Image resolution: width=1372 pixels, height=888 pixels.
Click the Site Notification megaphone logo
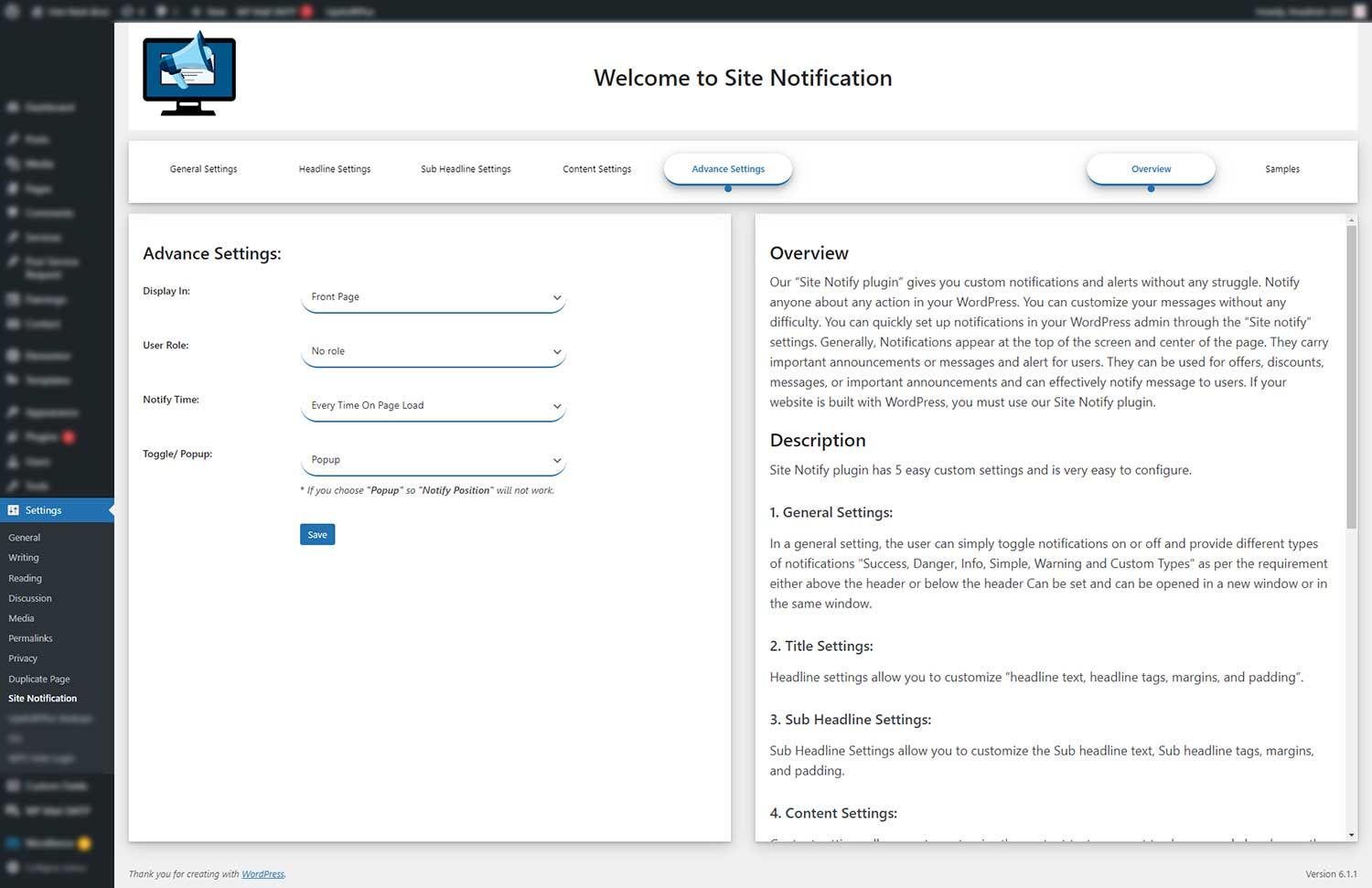point(189,74)
